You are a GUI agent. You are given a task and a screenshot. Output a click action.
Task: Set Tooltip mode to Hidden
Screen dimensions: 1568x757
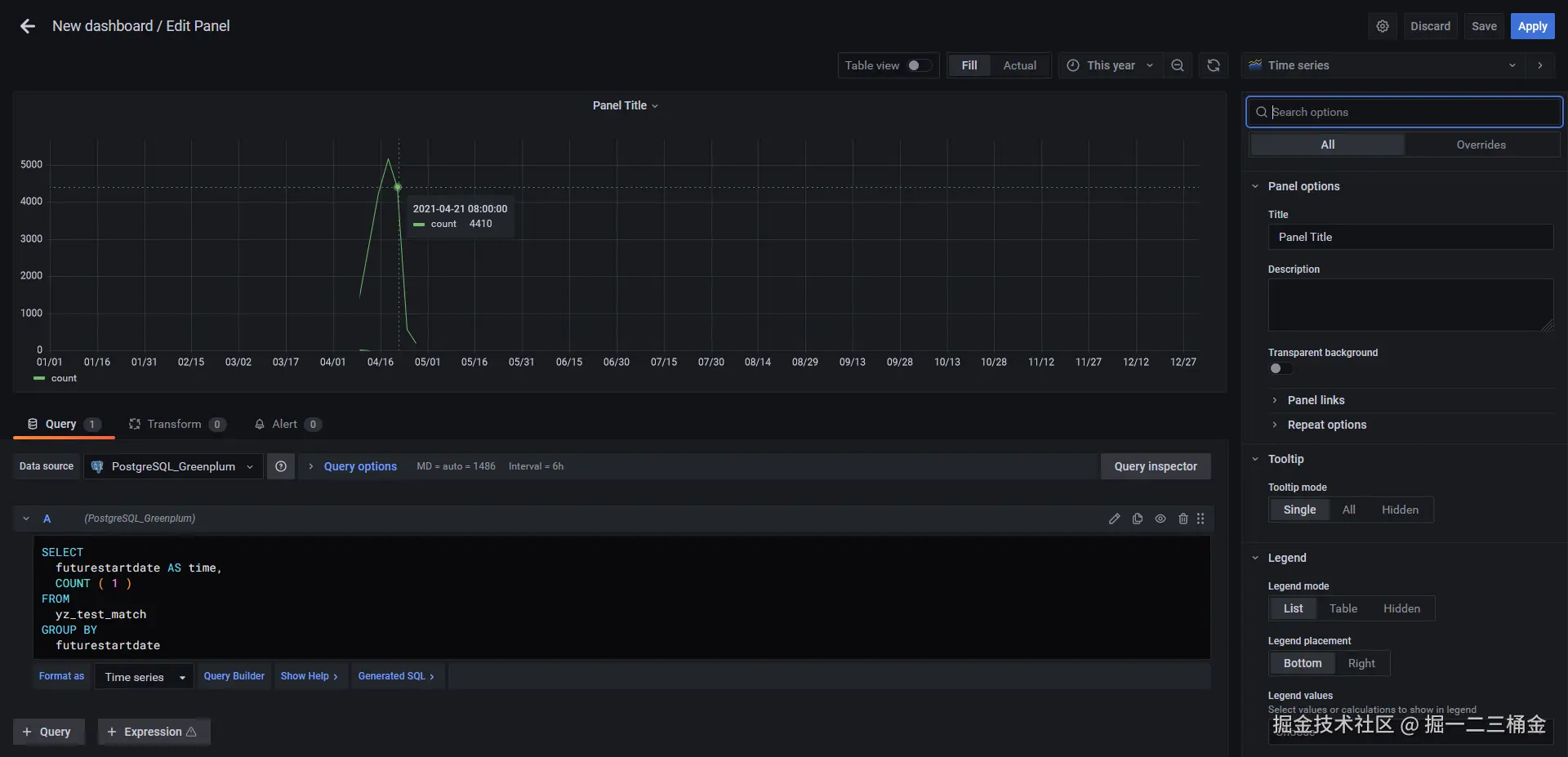click(x=1400, y=510)
